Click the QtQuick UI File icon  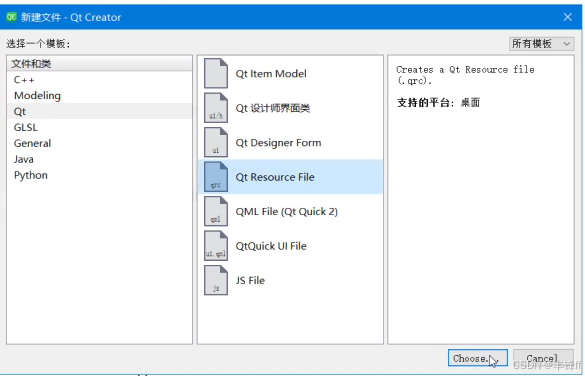click(216, 246)
